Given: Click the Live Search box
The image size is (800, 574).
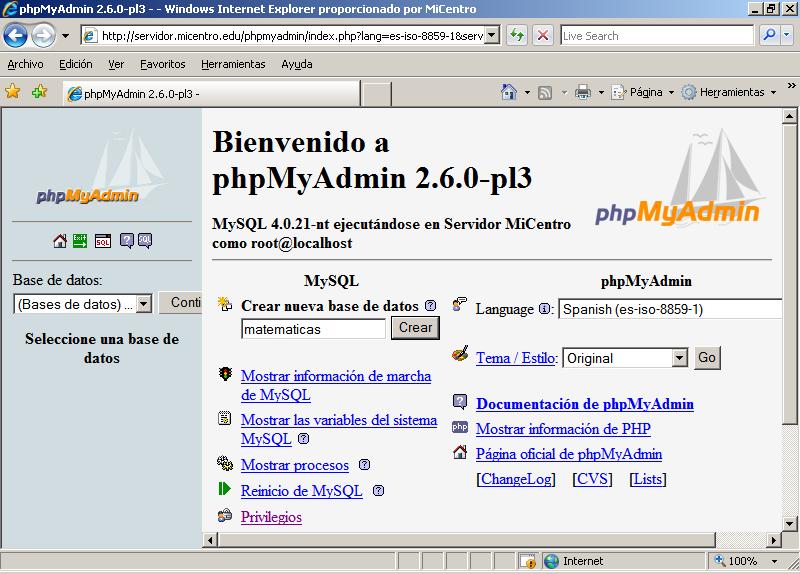Looking at the screenshot, I should pyautogui.click(x=656, y=35).
